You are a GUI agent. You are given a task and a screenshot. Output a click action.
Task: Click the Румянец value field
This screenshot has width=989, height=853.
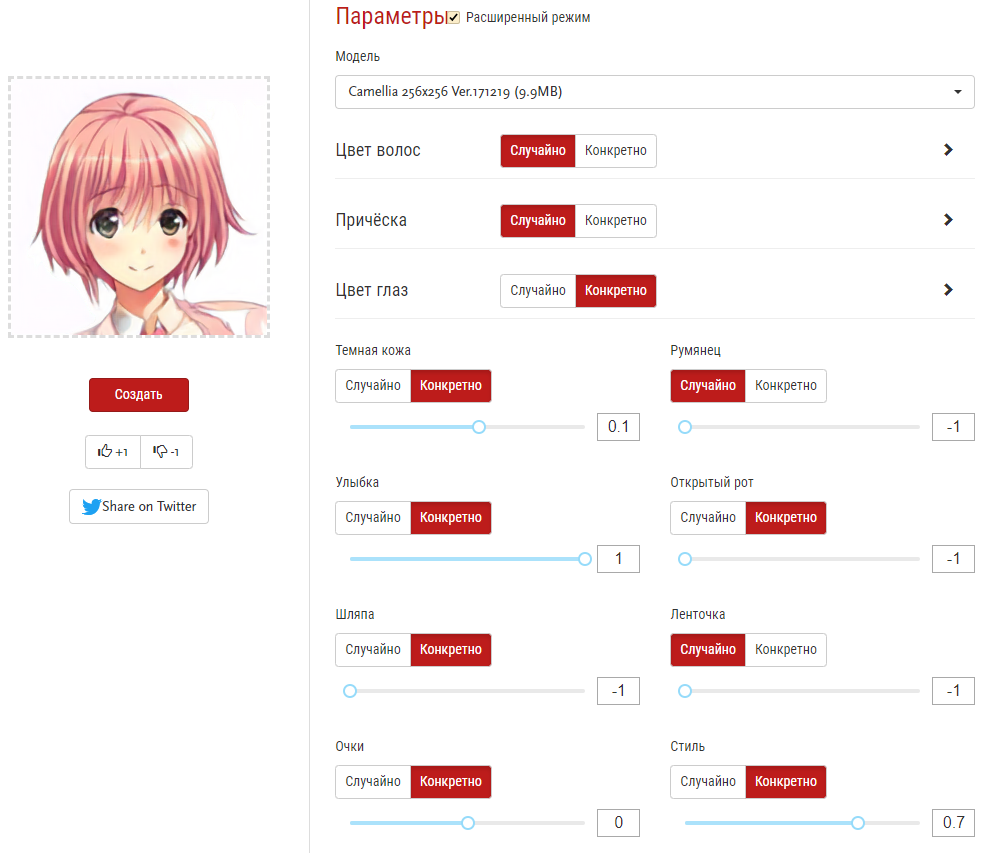pyautogui.click(x=954, y=427)
